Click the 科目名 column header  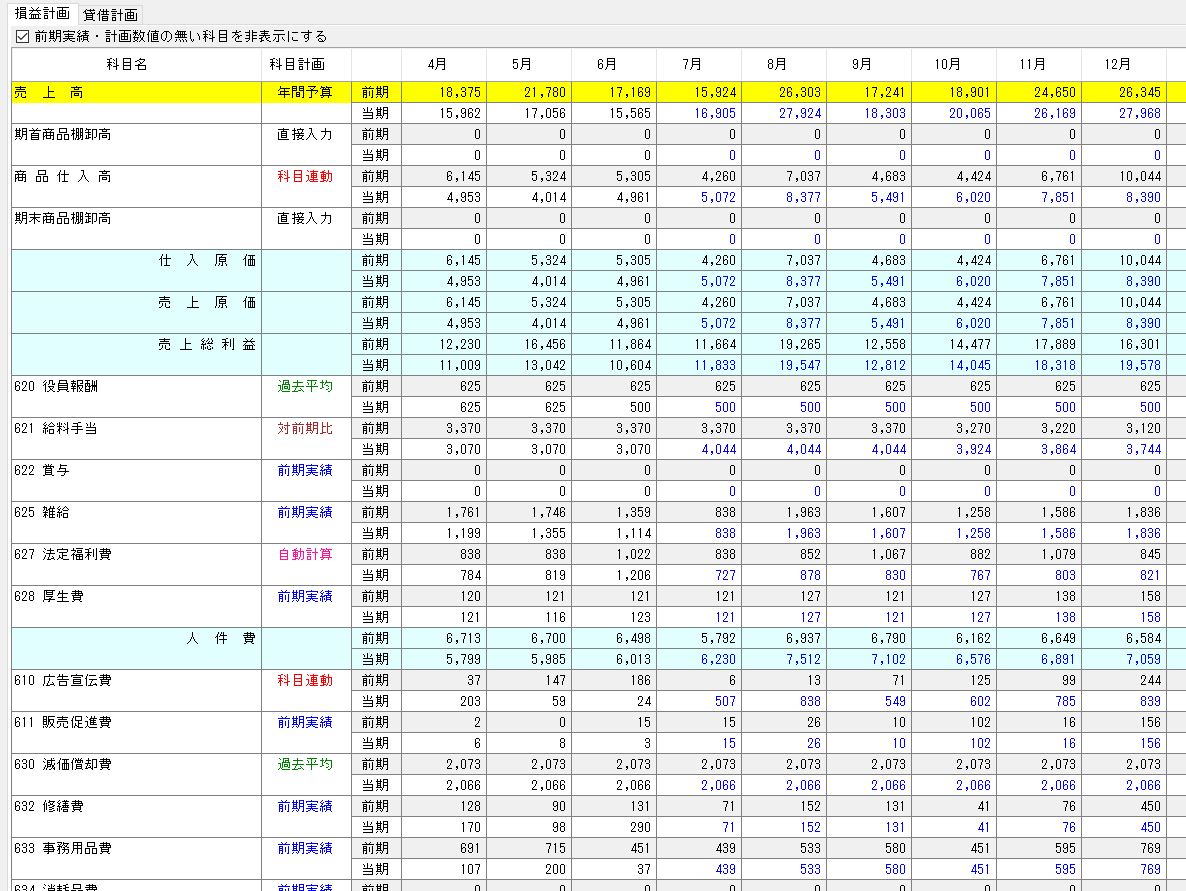click(x=127, y=64)
